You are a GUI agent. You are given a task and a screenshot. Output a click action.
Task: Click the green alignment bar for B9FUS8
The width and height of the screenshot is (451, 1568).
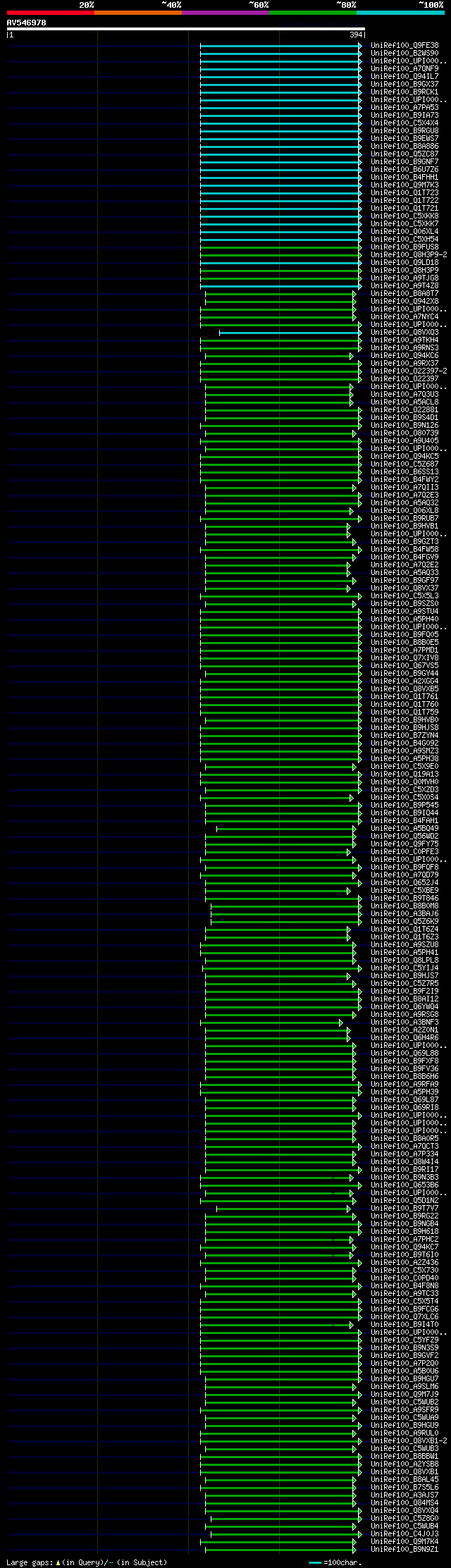pos(280,247)
